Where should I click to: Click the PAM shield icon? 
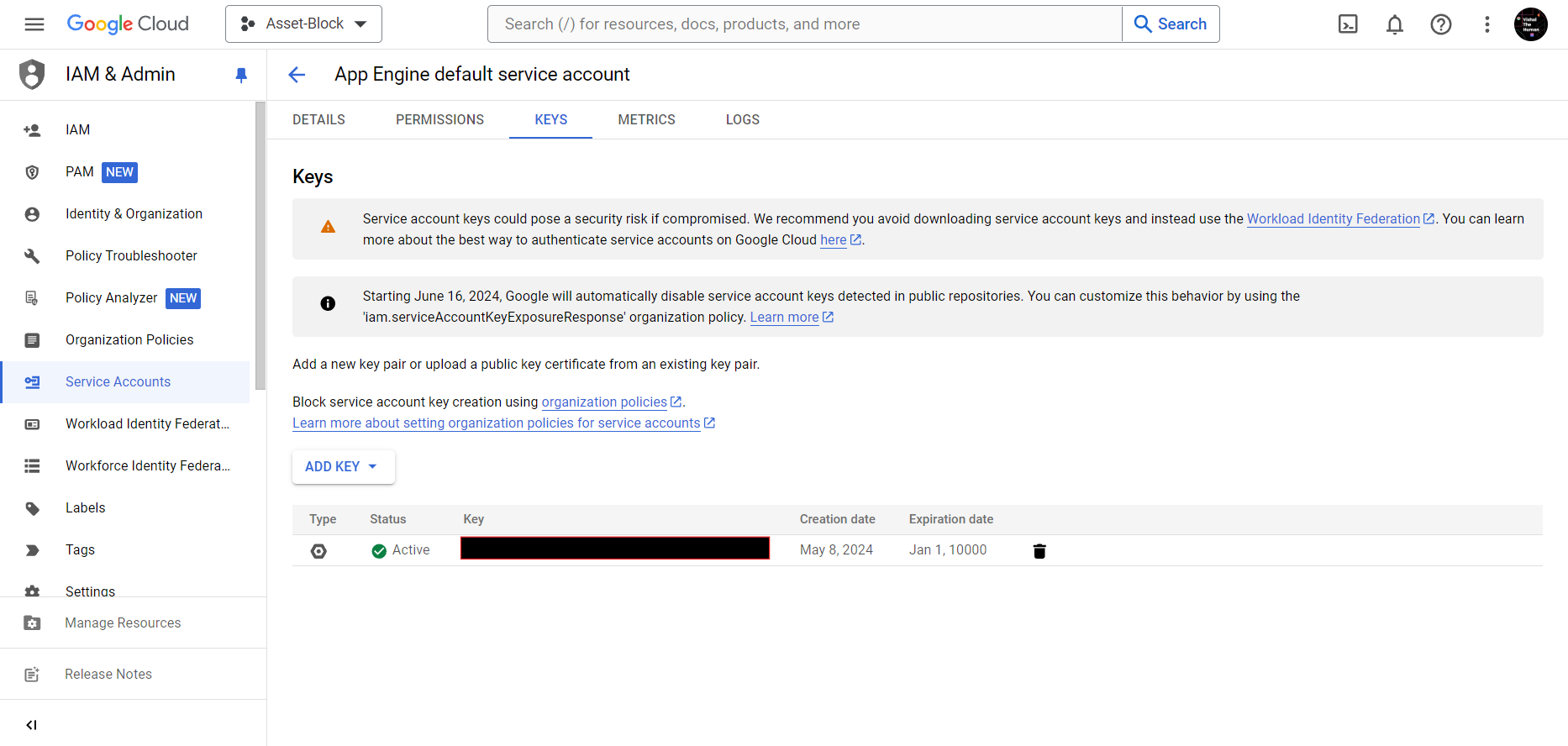(x=32, y=172)
